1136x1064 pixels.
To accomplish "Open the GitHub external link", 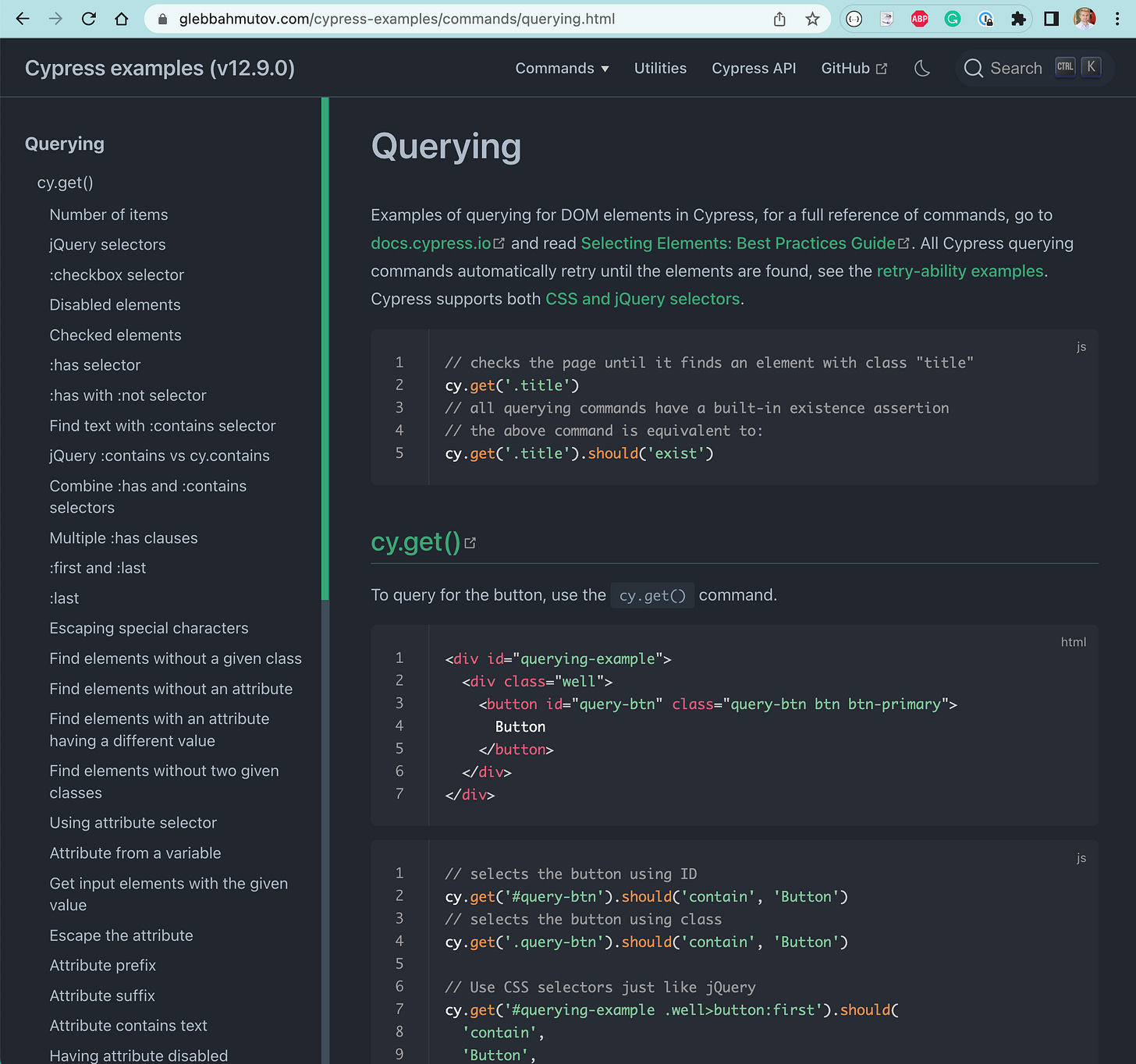I will pyautogui.click(x=854, y=69).
